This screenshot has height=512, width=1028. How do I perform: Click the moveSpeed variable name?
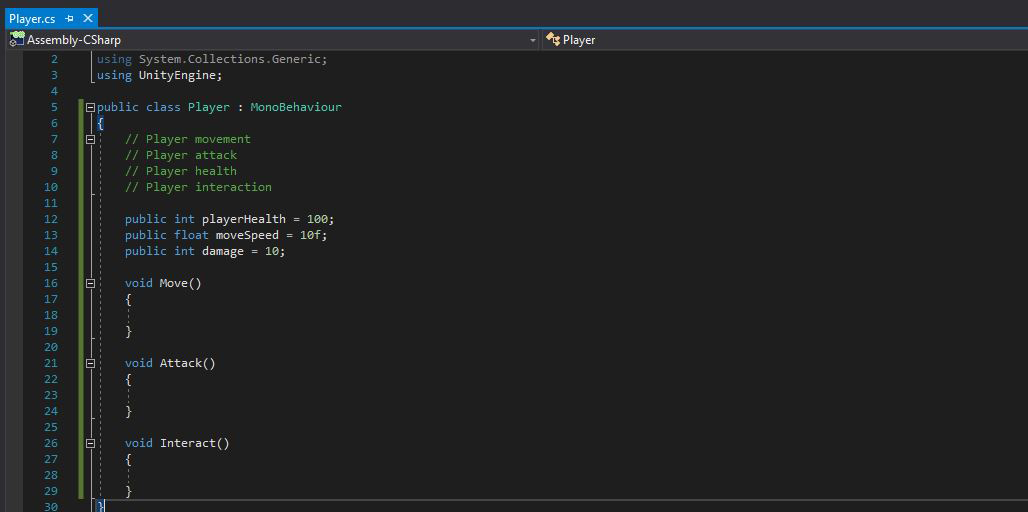(247, 235)
